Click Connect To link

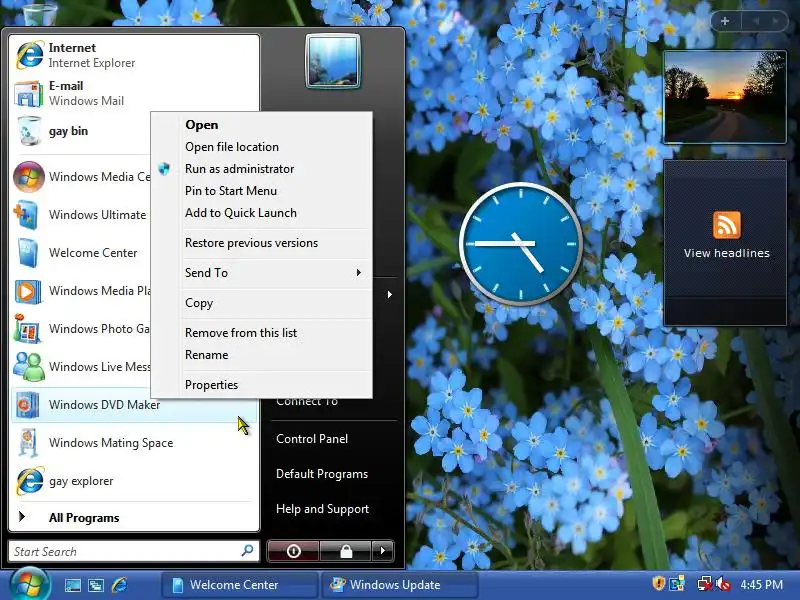point(307,403)
